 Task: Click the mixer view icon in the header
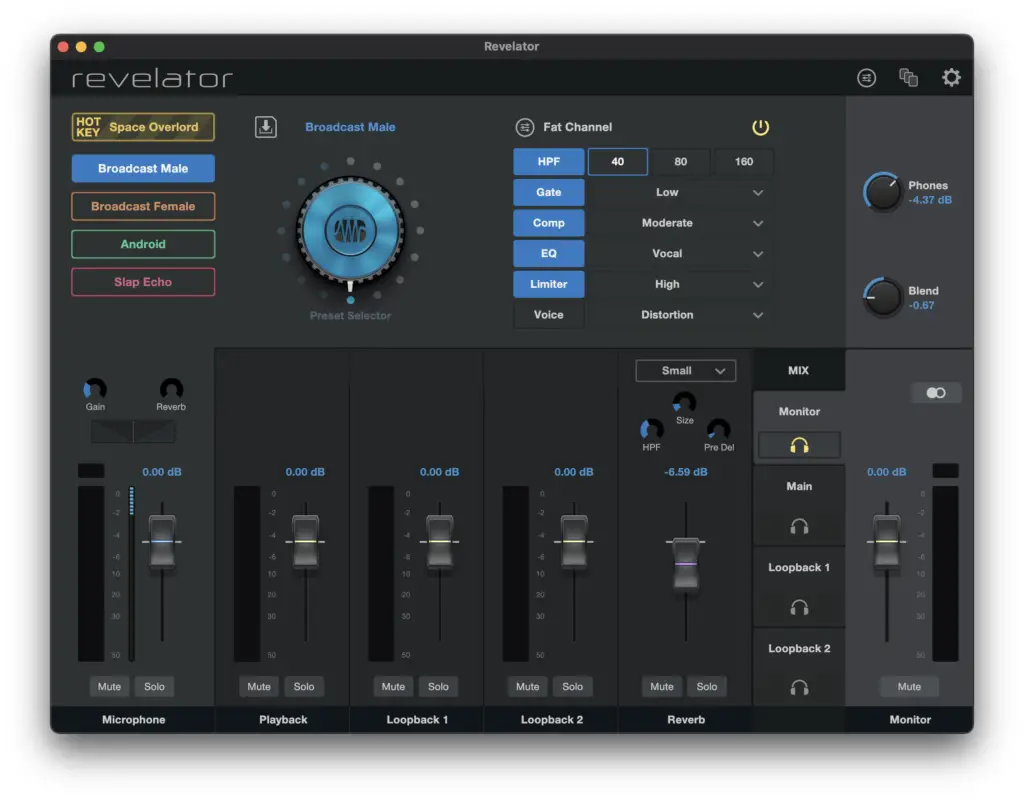click(866, 78)
